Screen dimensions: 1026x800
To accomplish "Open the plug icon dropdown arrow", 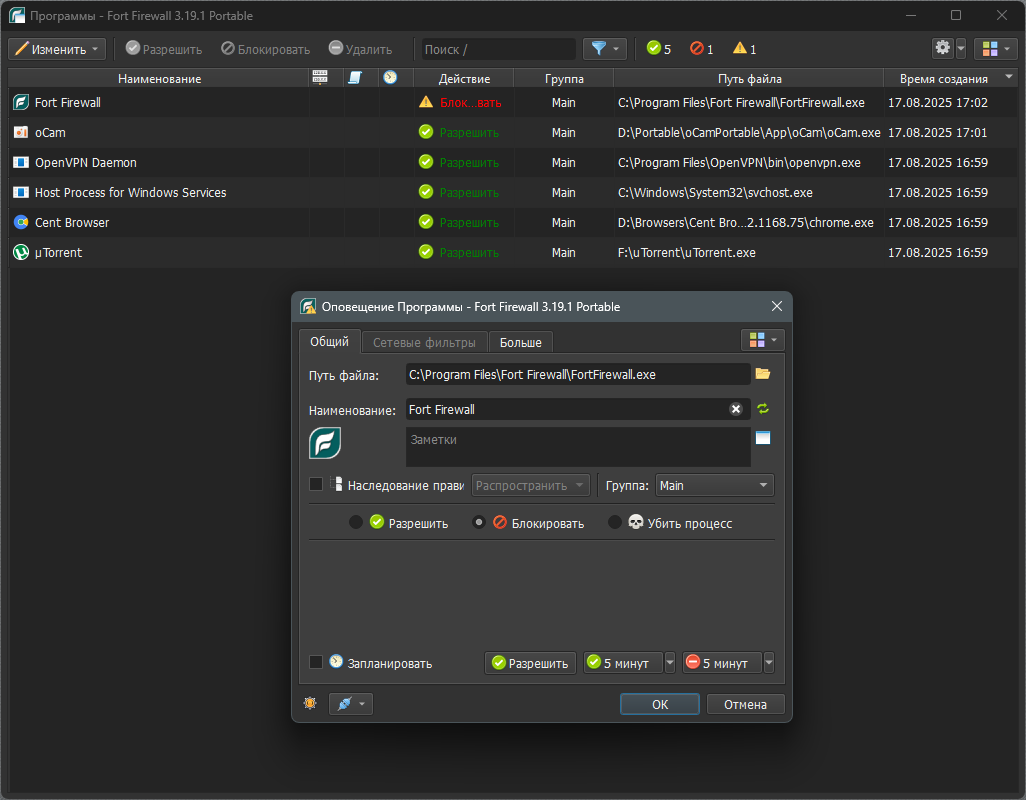I will 362,704.
